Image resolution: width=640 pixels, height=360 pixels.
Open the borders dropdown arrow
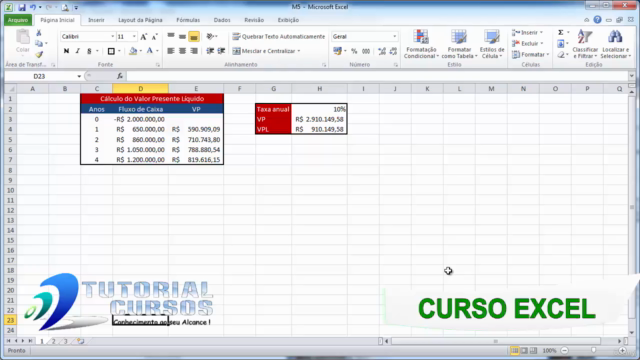click(x=119, y=51)
